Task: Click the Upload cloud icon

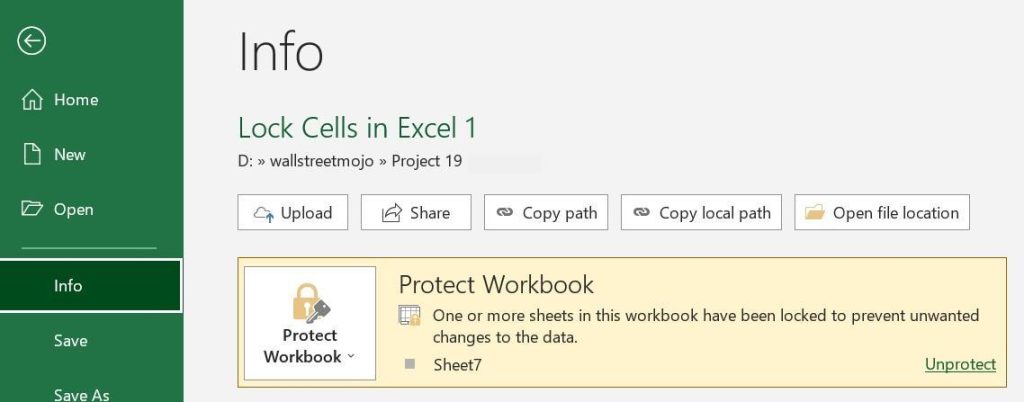Action: point(264,213)
